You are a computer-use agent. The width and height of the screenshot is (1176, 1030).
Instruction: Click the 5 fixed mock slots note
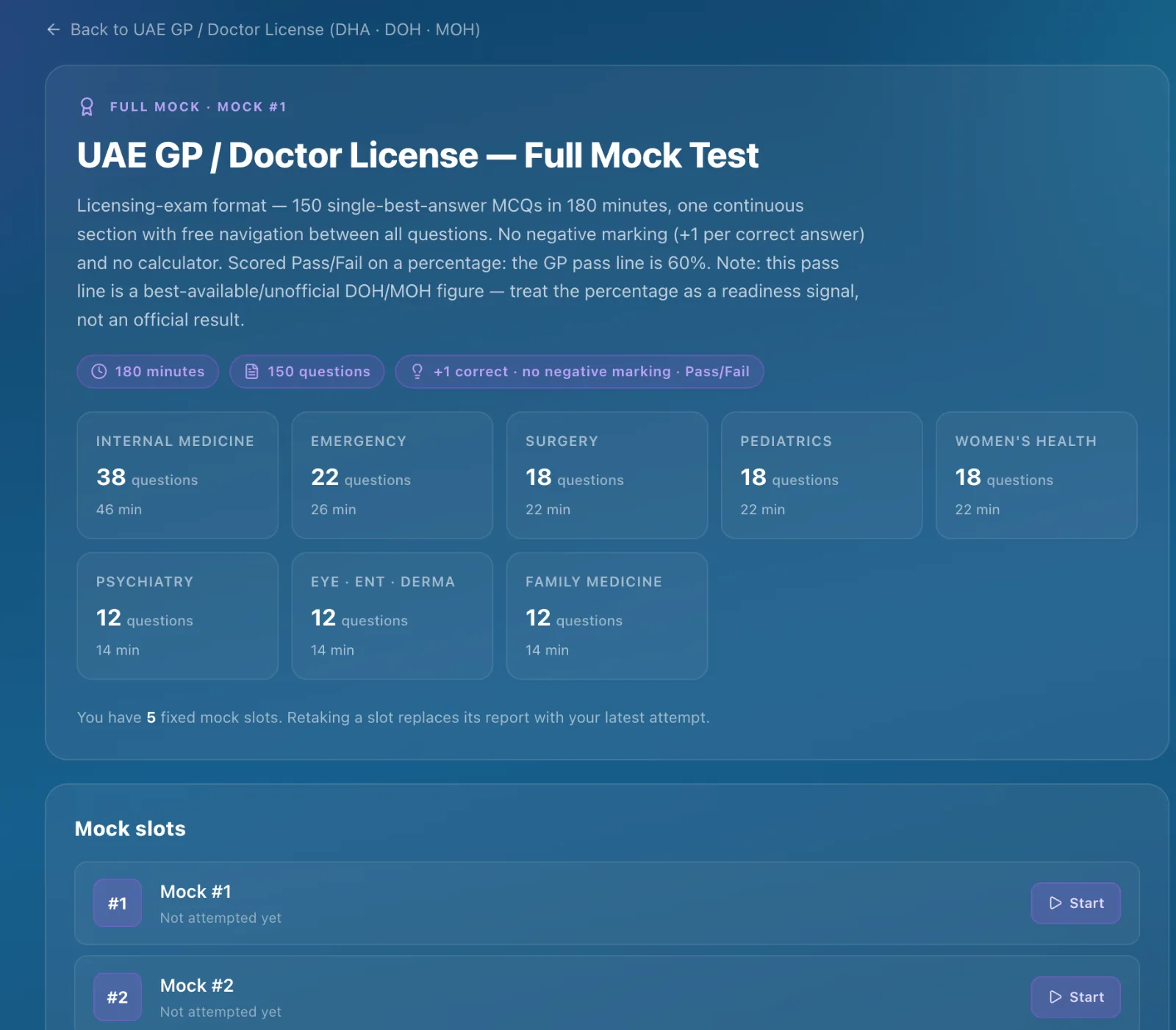[393, 718]
